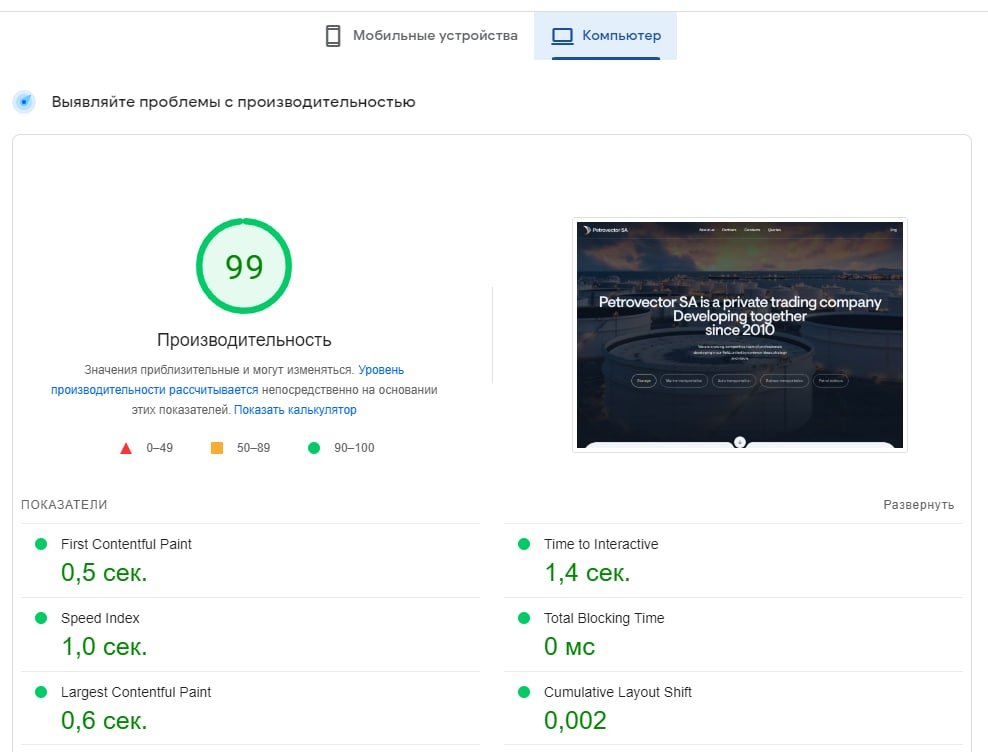This screenshot has width=988, height=752.
Task: Click the Cumulative Layout Shift label
Action: coord(618,692)
